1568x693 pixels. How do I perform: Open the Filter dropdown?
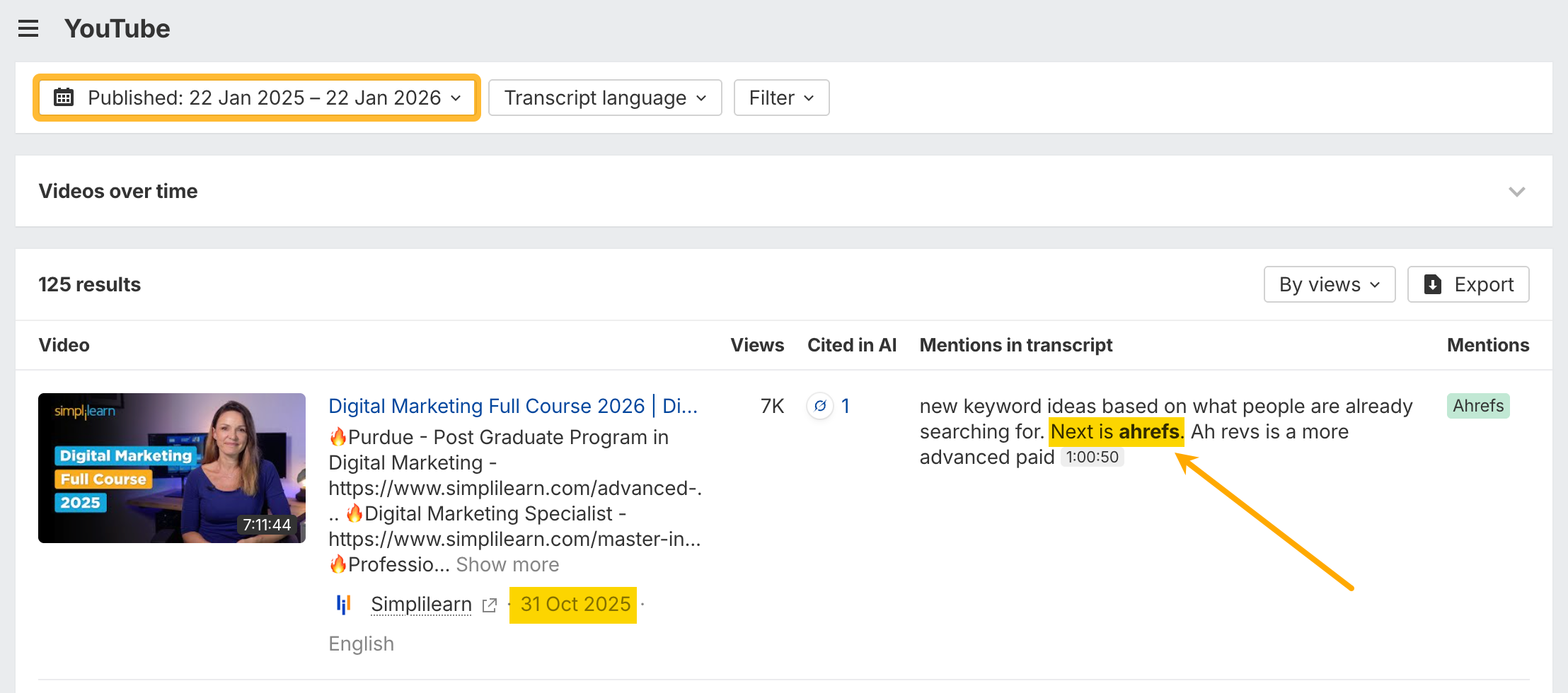click(781, 98)
